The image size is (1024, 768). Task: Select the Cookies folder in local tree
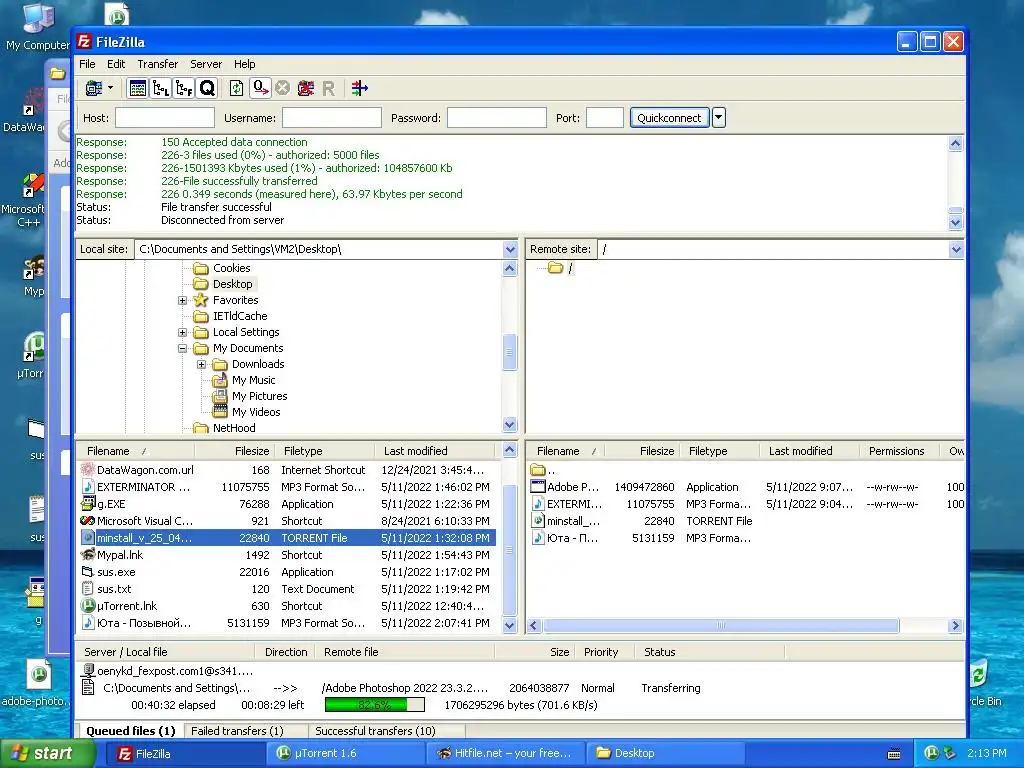pyautogui.click(x=231, y=268)
